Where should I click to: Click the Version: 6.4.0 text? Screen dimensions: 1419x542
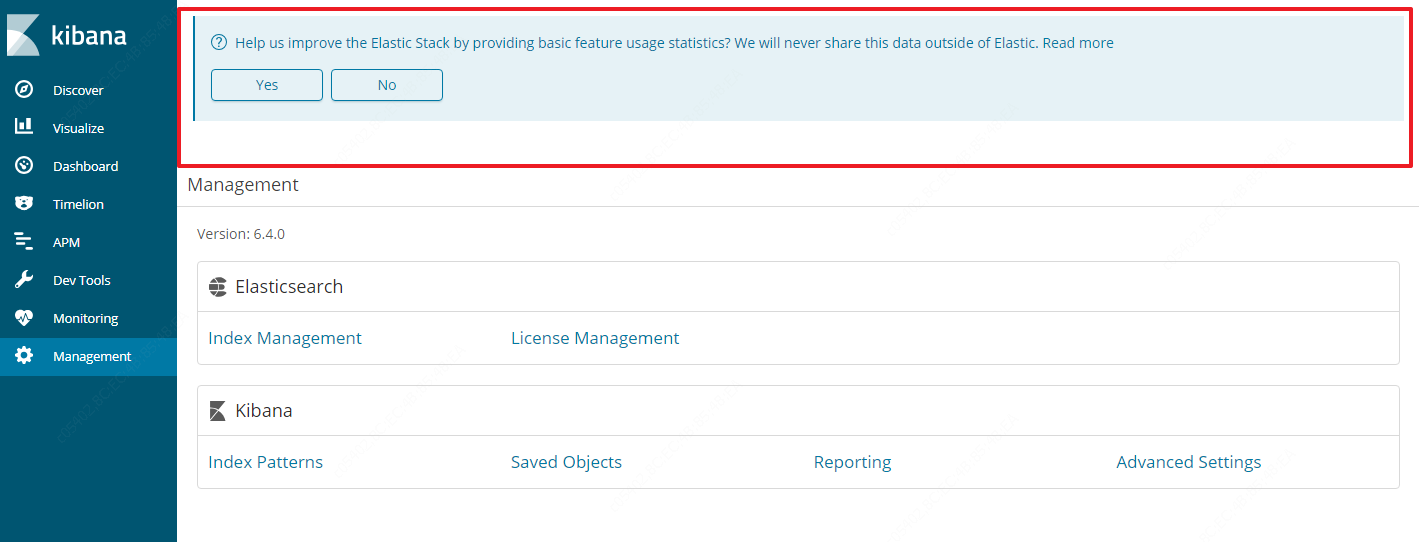(241, 234)
